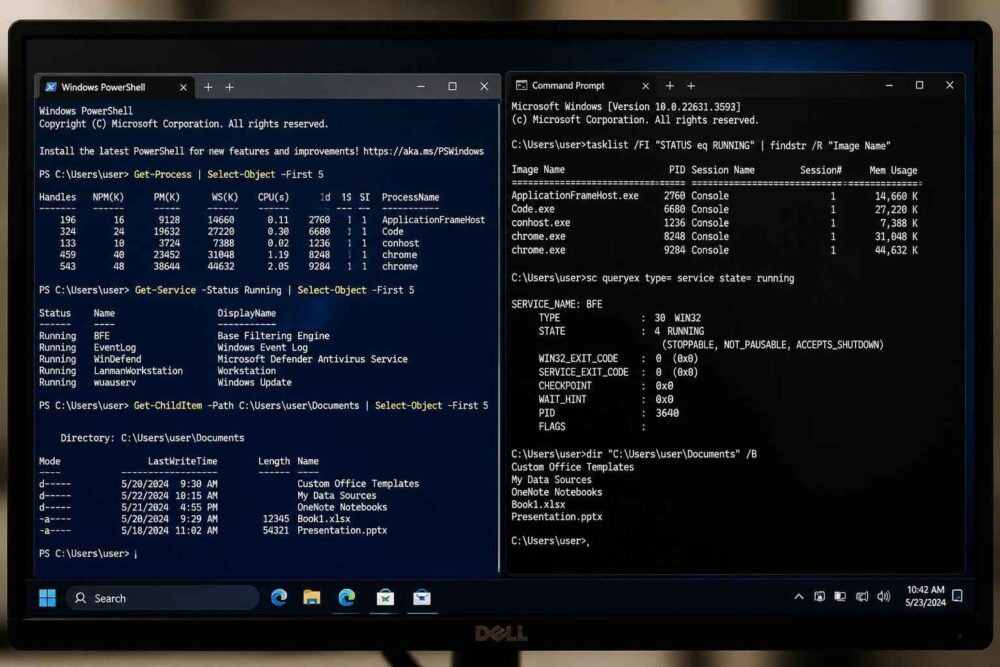Open File Explorer from the taskbar
Viewport: 1000px width, 667px height.
click(312, 597)
